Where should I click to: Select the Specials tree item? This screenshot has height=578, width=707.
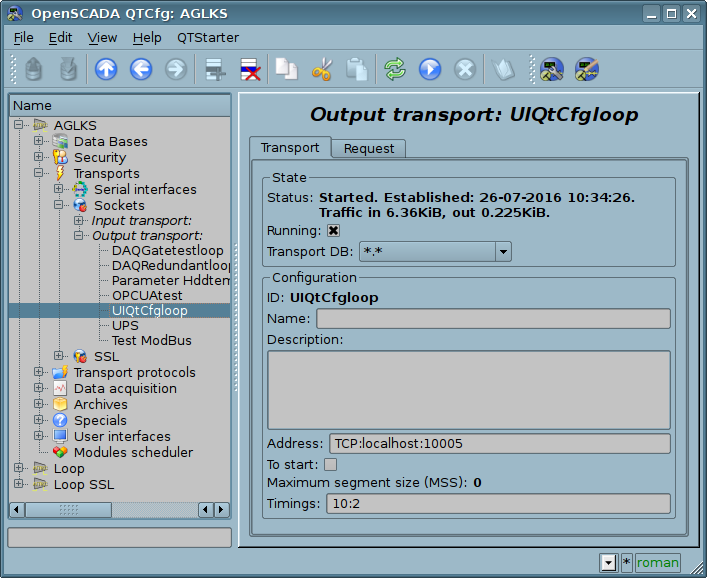(100, 420)
